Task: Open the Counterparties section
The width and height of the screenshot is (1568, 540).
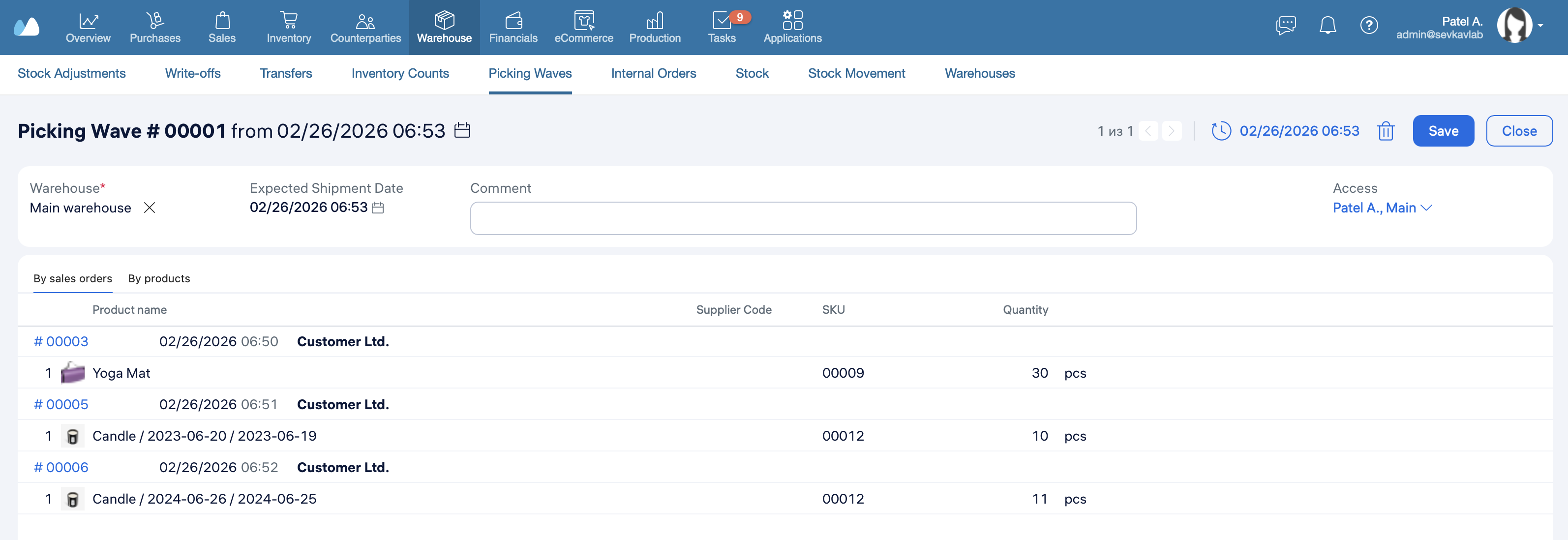Action: pos(366,28)
